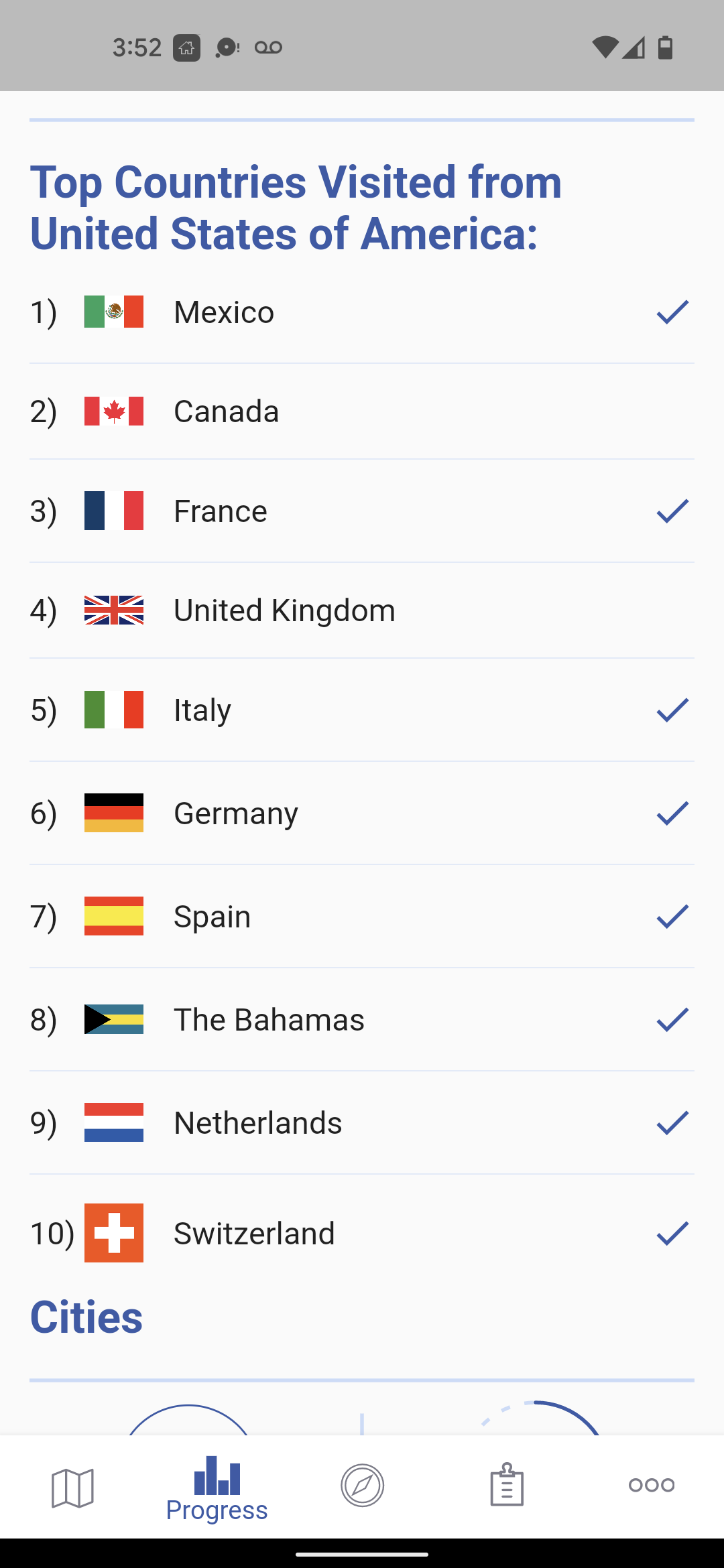Open the map tab icon
This screenshot has width=724, height=1568.
click(72, 1488)
